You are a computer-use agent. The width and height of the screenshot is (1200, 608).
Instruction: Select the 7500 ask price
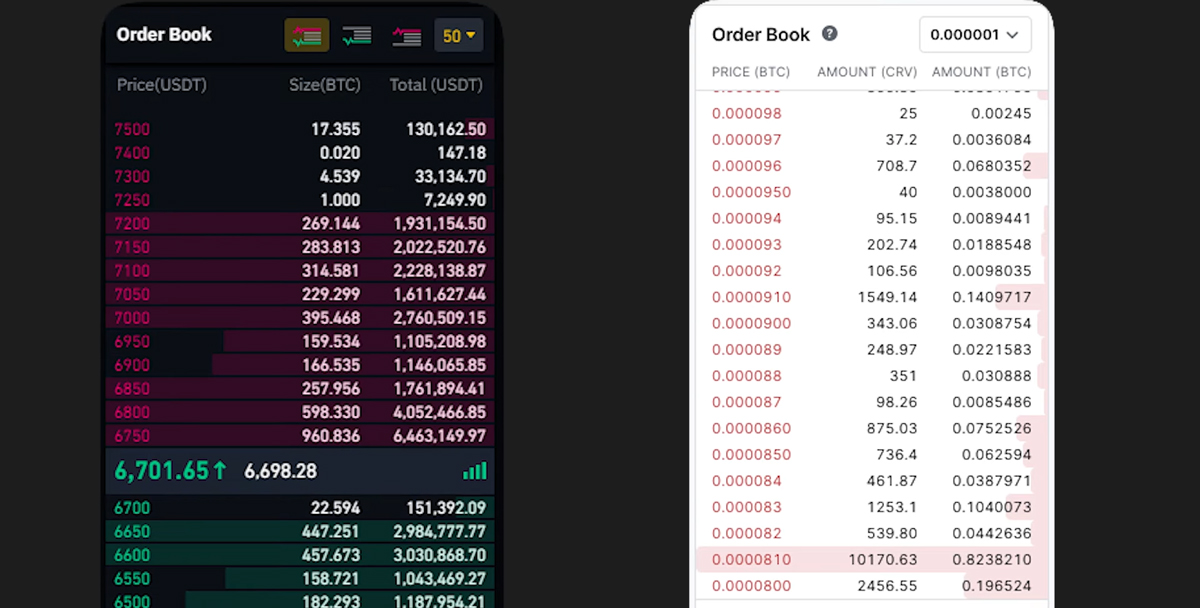coord(132,129)
